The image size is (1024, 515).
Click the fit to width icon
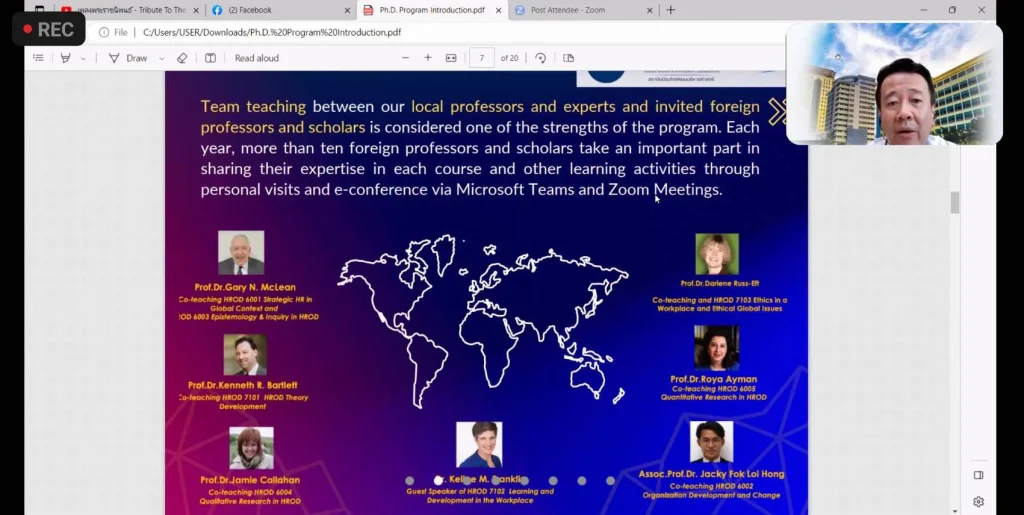coord(451,58)
